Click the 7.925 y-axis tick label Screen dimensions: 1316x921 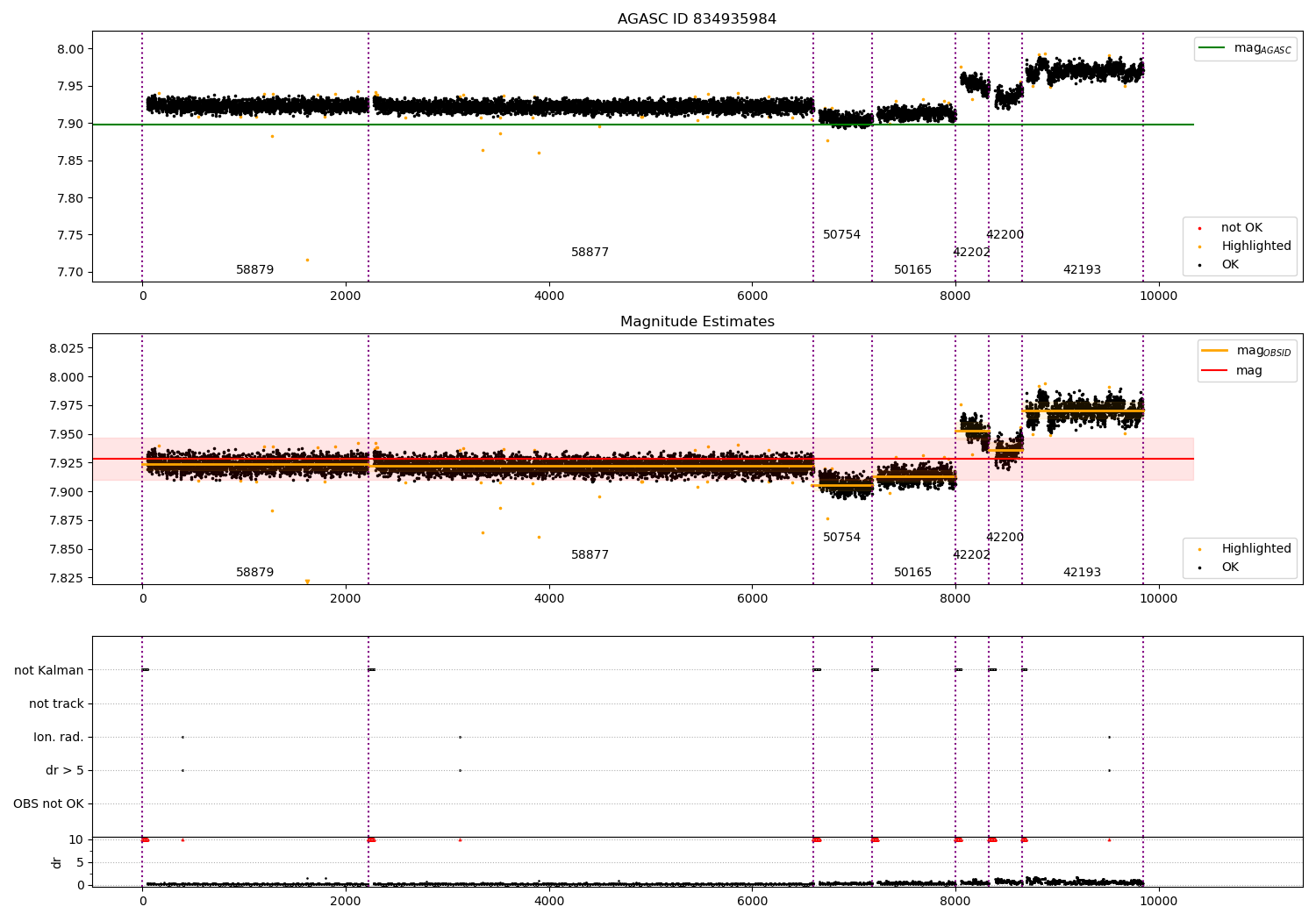pyautogui.click(x=67, y=464)
